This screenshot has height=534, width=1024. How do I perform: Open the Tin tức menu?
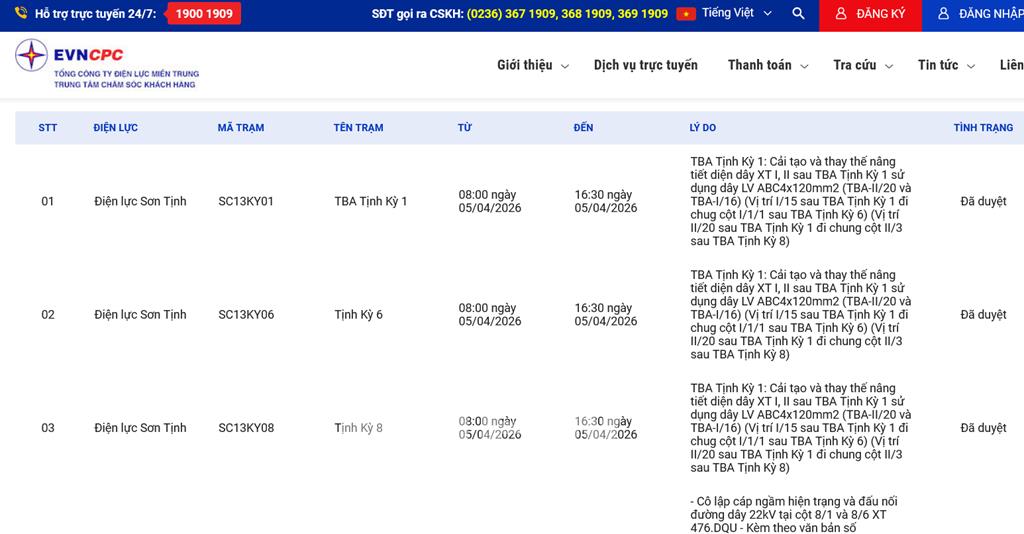click(x=938, y=65)
